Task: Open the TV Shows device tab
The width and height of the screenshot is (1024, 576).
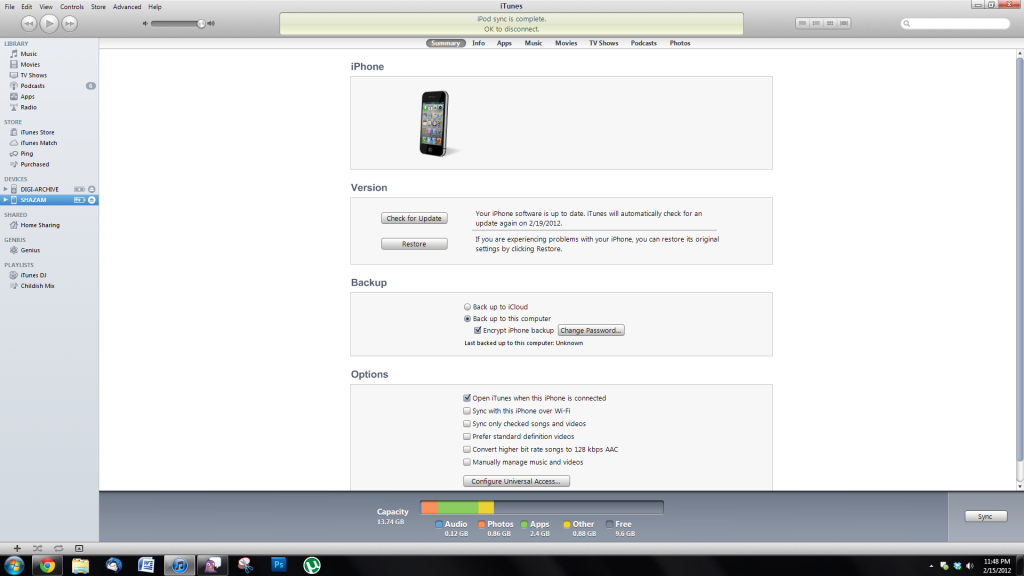Action: pyautogui.click(x=603, y=43)
